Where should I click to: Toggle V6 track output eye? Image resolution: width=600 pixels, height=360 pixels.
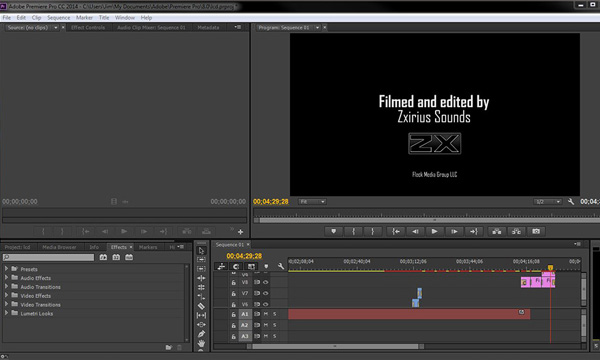point(266,304)
